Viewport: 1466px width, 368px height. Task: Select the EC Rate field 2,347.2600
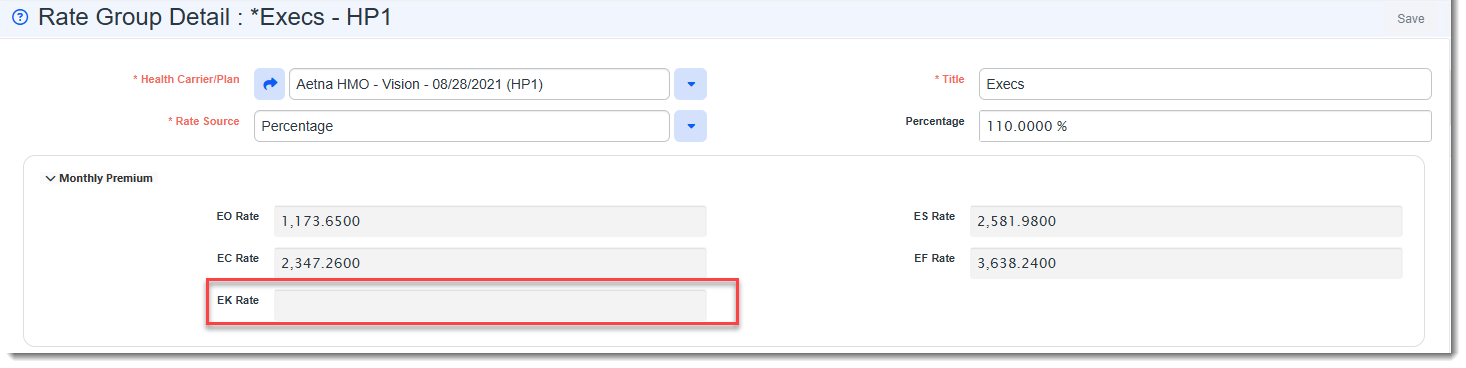pos(490,263)
